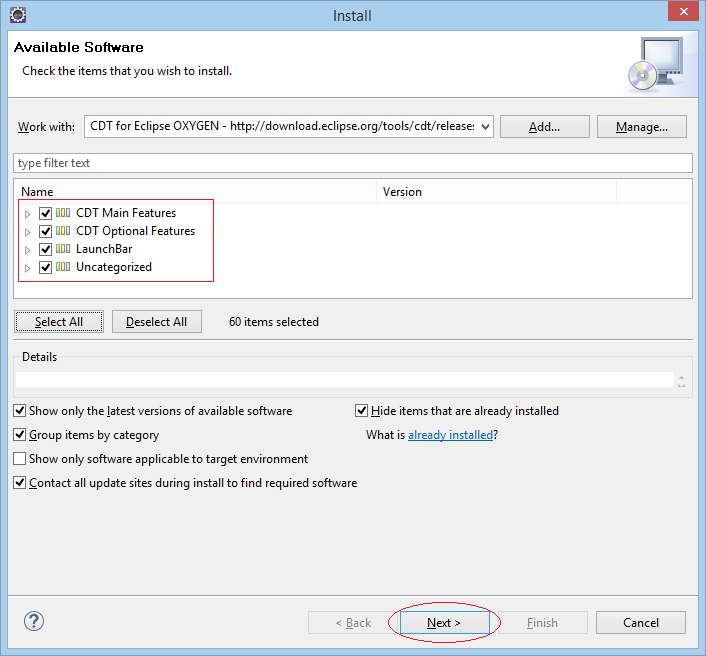Sort by the Name column header
Screen dimensions: 706x656
(195, 192)
